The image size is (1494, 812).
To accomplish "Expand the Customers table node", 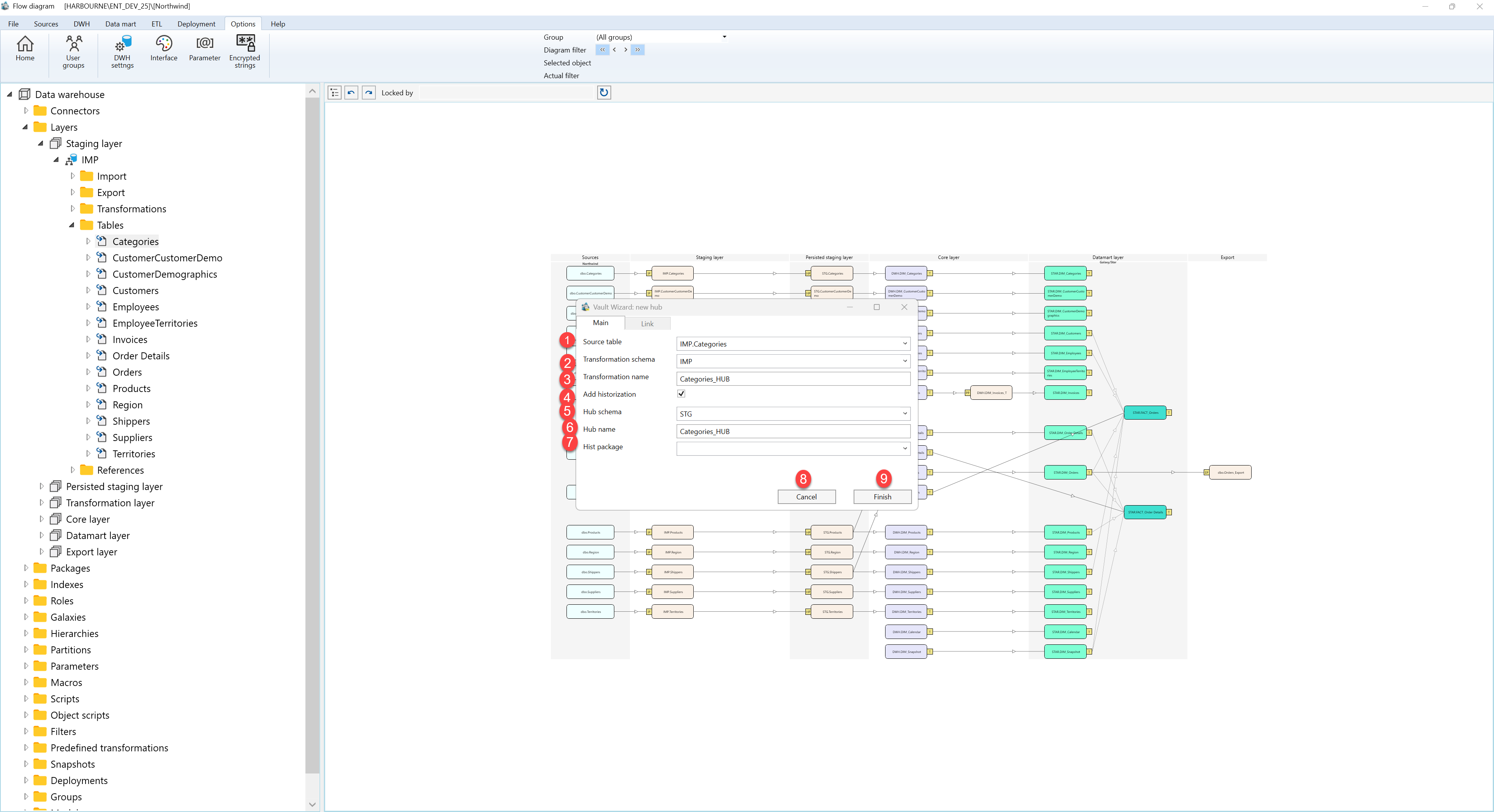I will coord(88,290).
